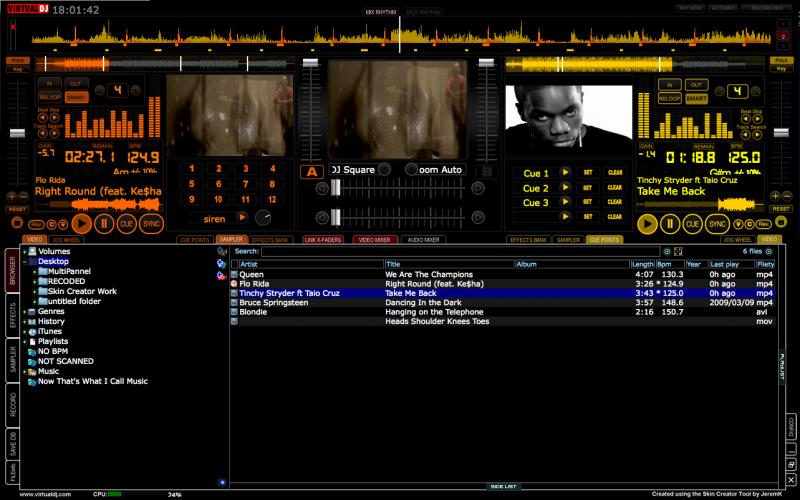The image size is (800, 500).
Task: Click the eject icon on left deck
Action: click(16, 223)
